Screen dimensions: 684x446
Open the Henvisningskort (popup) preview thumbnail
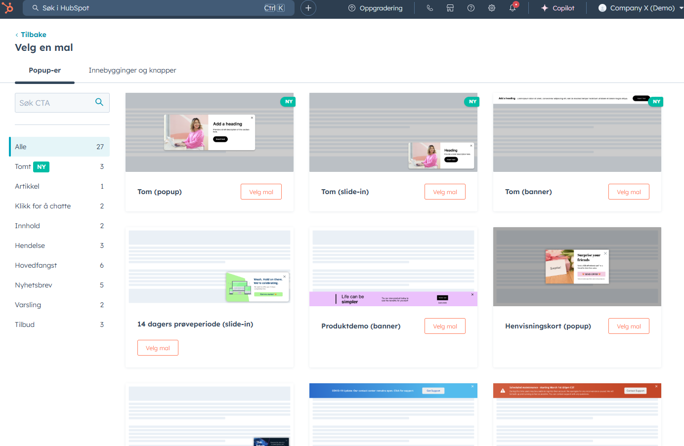coord(577,267)
